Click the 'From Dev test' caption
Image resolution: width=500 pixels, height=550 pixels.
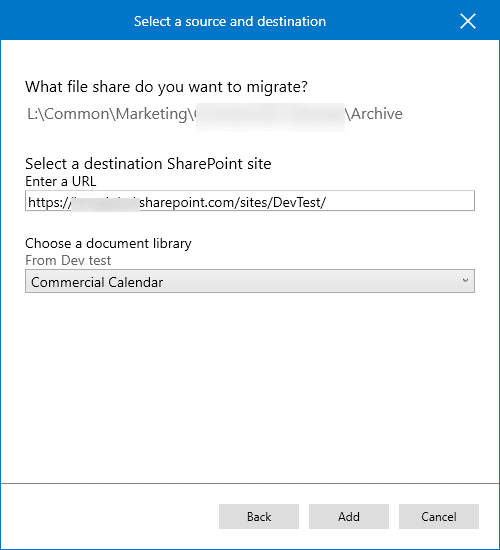point(68,260)
